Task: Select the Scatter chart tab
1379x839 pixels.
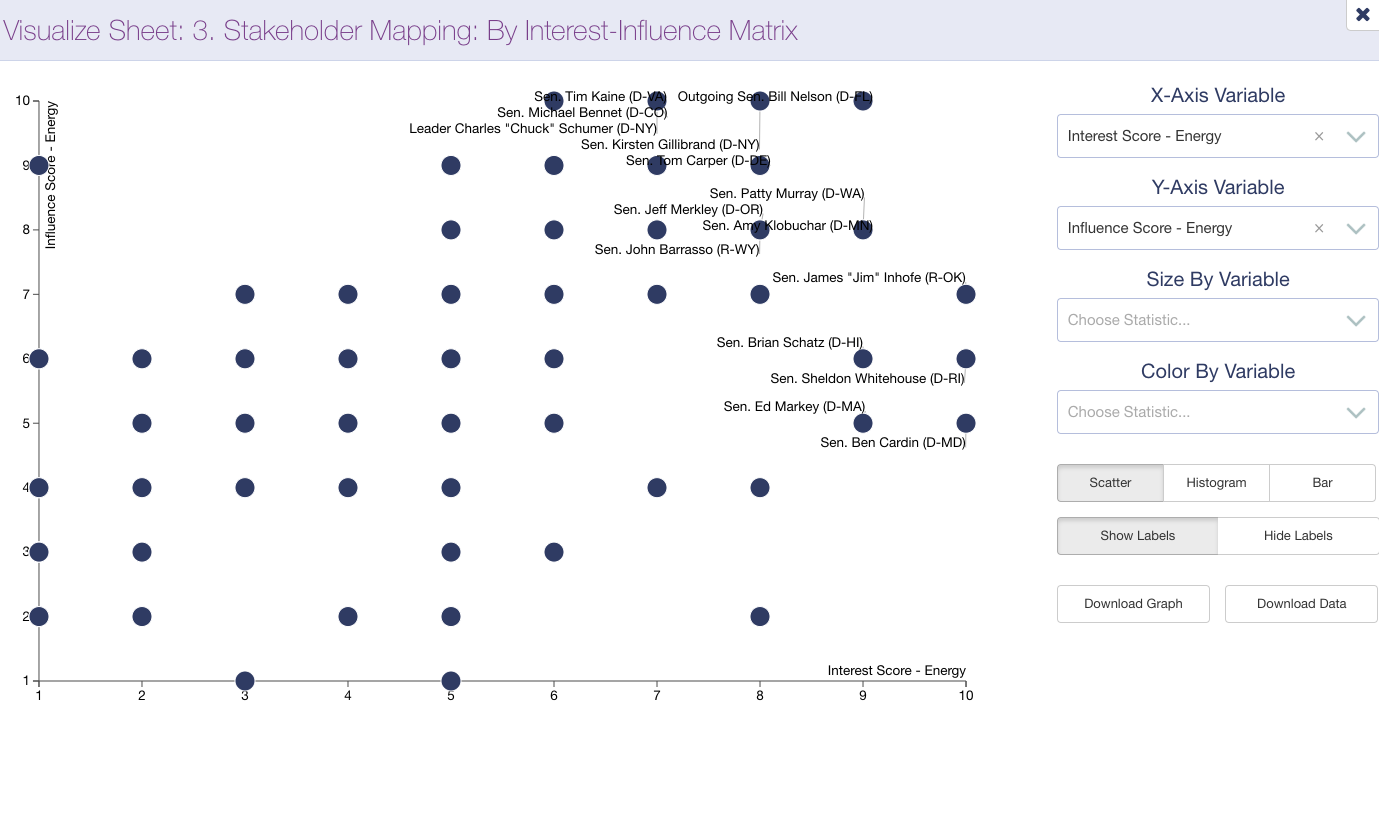Action: pos(1110,483)
